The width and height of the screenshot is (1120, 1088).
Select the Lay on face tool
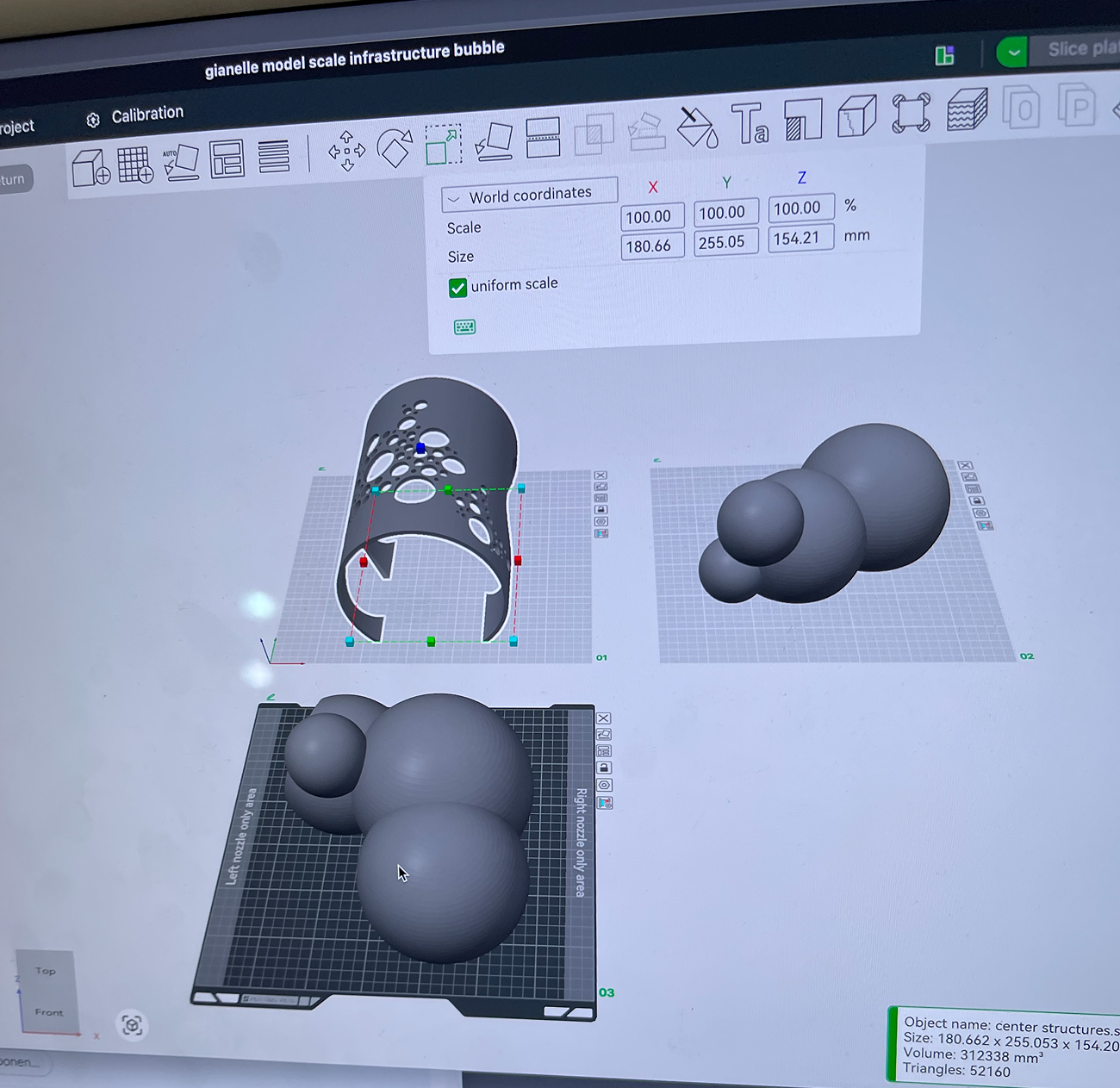pos(495,140)
